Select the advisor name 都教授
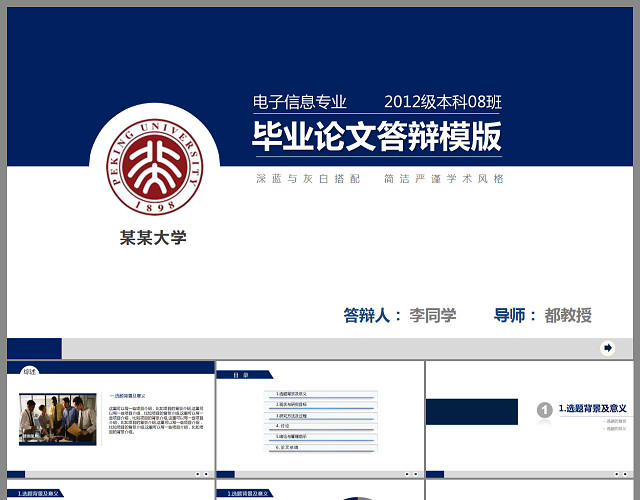Viewport: 640px width, 500px height. (568, 315)
